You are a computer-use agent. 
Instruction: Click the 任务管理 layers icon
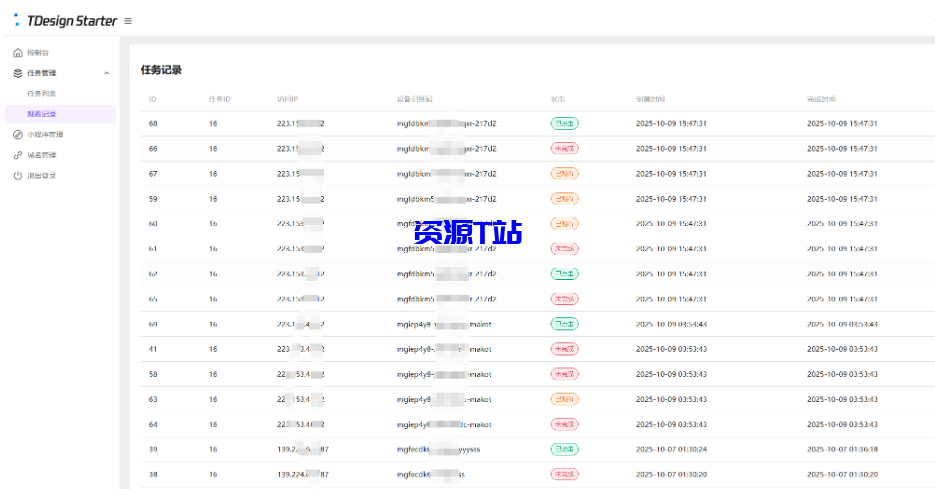(18, 73)
